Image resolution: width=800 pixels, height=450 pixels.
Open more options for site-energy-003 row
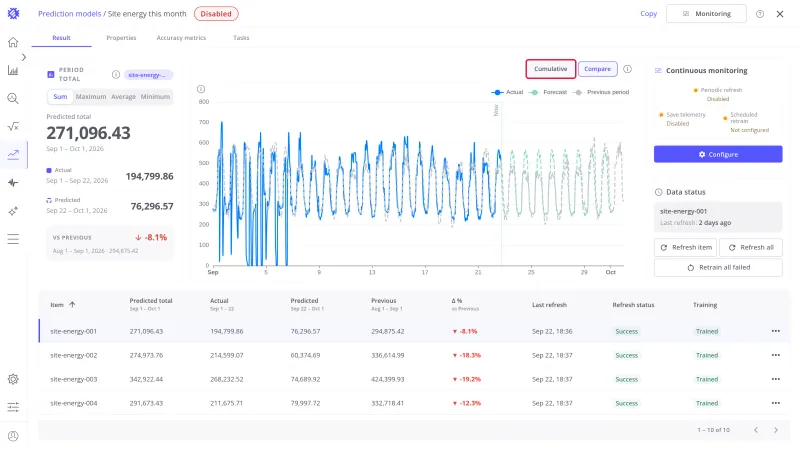[776, 379]
